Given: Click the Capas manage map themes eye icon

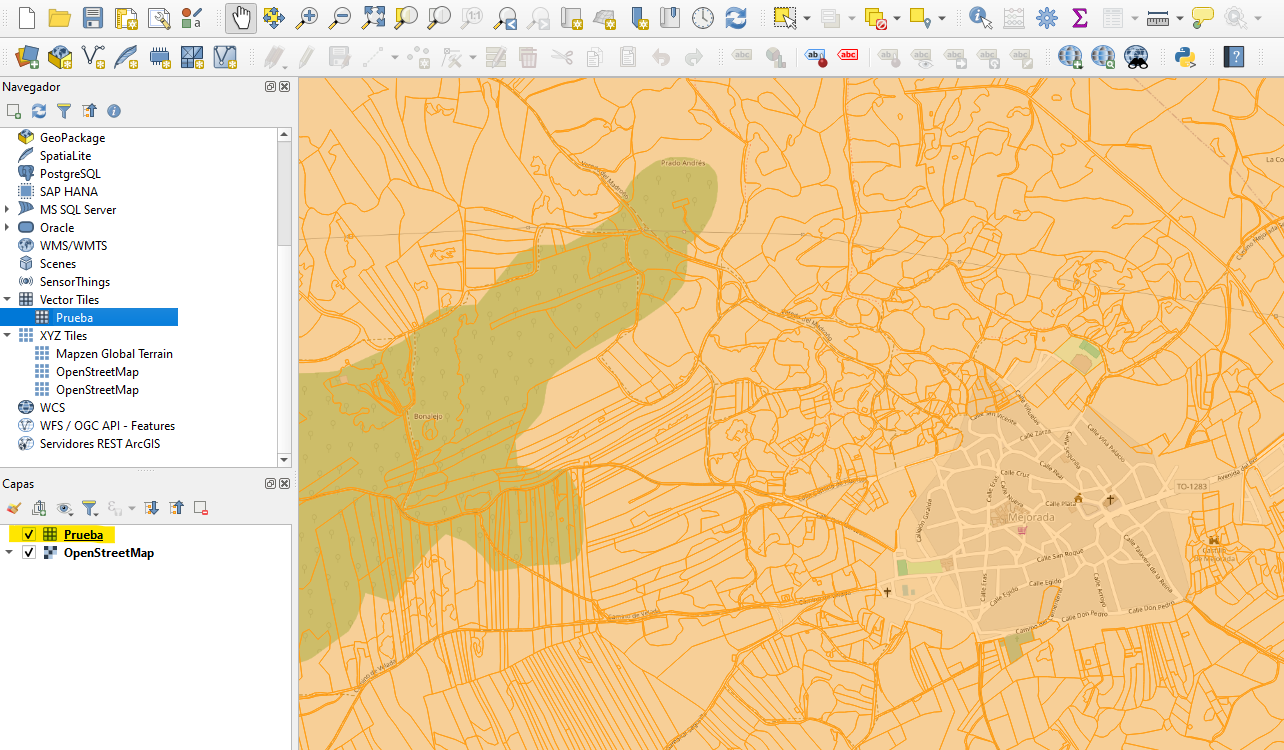Looking at the screenshot, I should coord(65,508).
